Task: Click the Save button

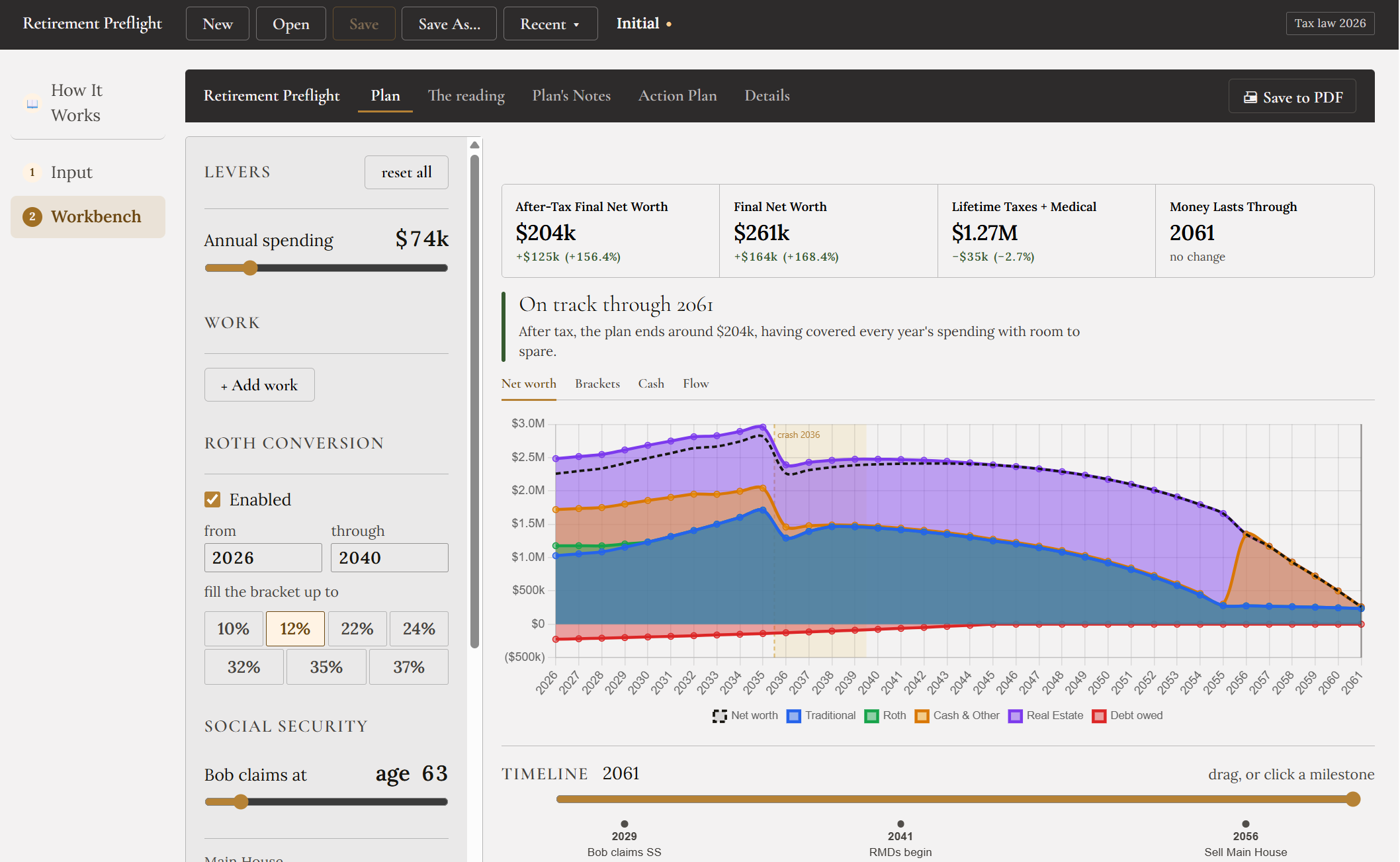Action: click(364, 24)
